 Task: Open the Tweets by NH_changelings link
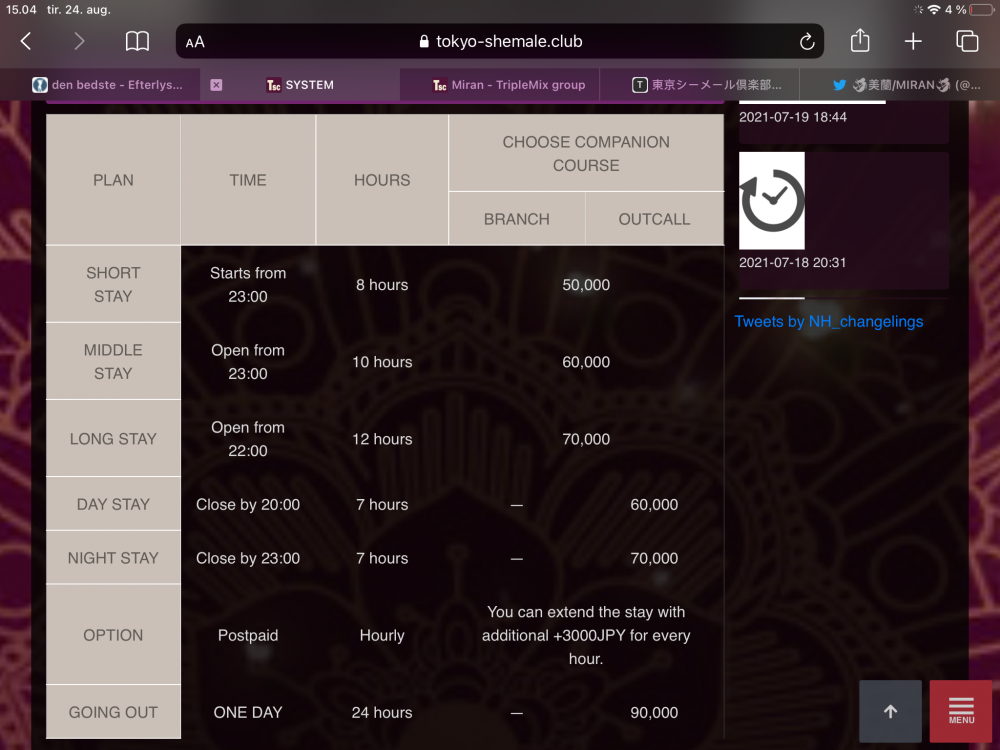tap(829, 322)
